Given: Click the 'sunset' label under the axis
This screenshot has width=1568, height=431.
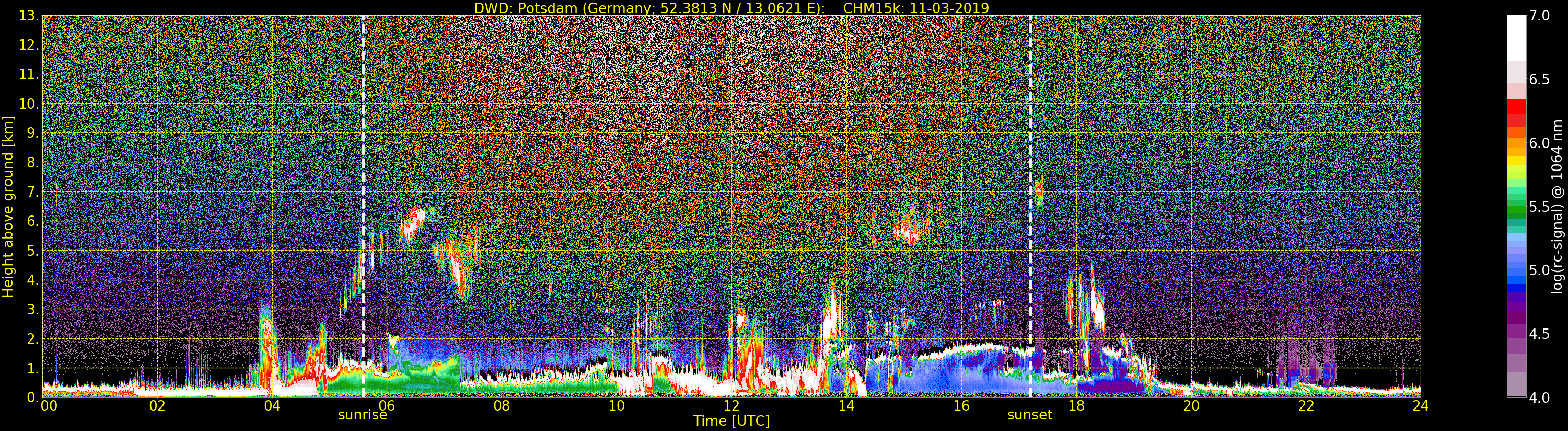Looking at the screenshot, I should pyautogui.click(x=1029, y=415).
